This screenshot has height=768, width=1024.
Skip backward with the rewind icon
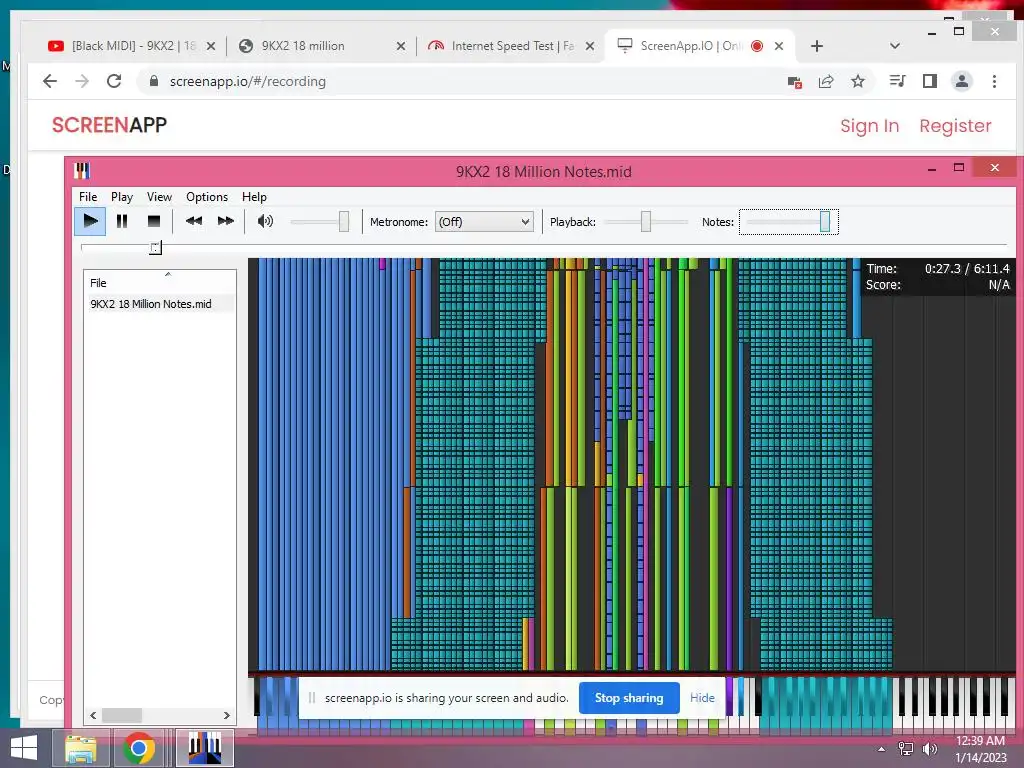pos(193,221)
